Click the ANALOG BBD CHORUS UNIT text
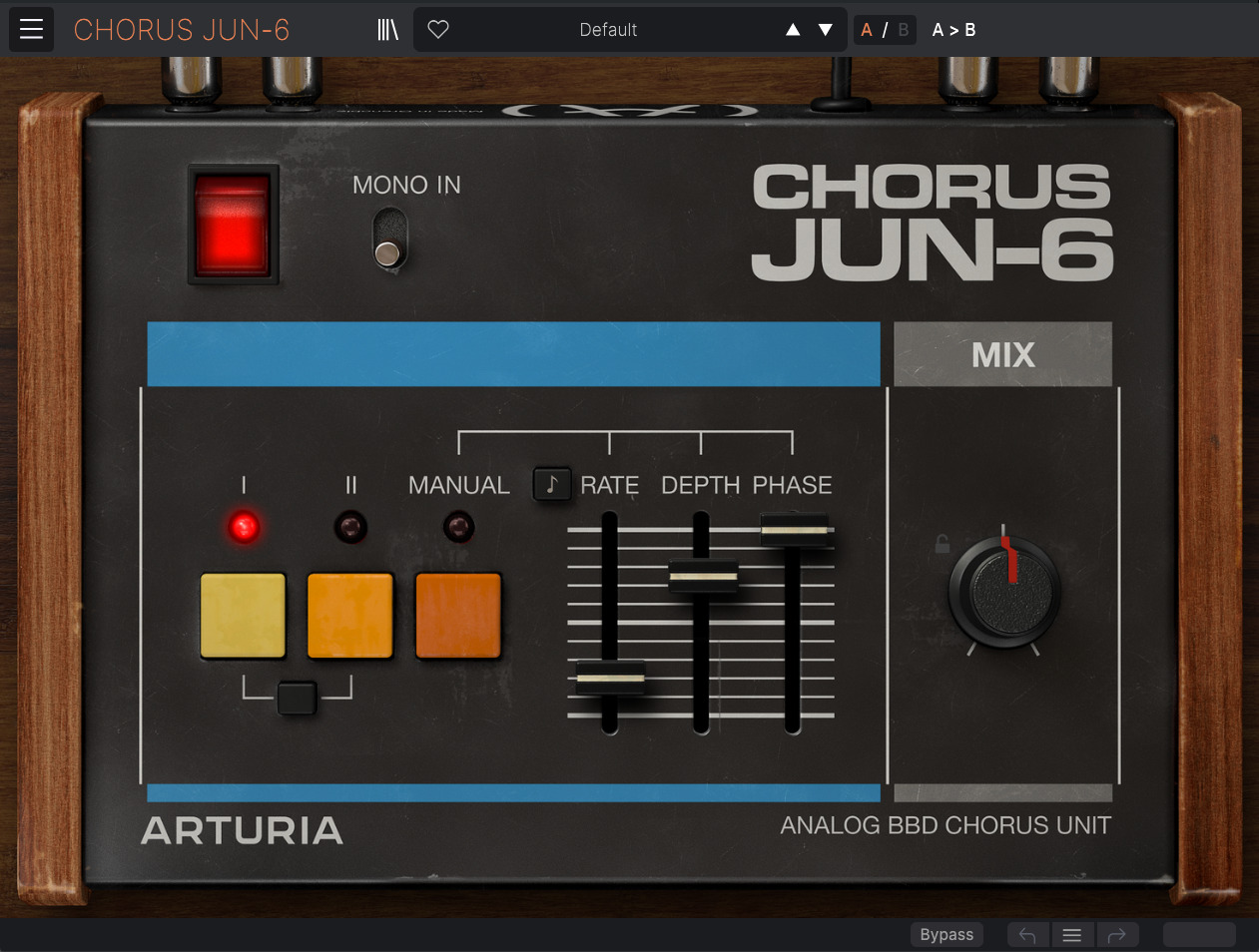 coord(945,825)
